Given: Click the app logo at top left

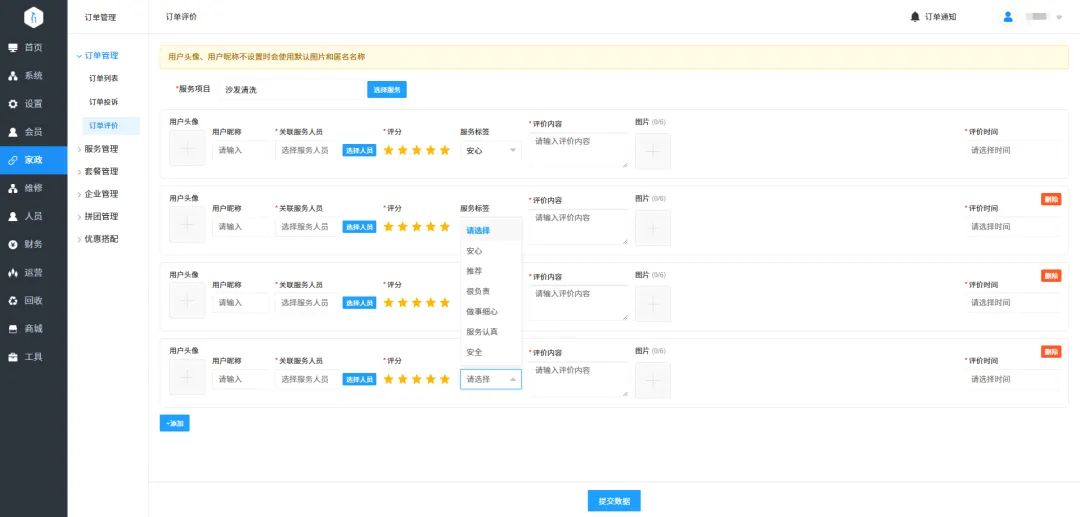Looking at the screenshot, I should pyautogui.click(x=34, y=17).
